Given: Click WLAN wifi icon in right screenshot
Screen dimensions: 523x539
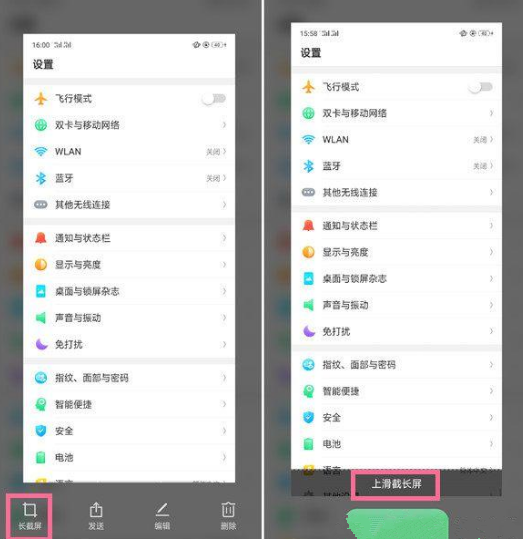Looking at the screenshot, I should [308, 140].
